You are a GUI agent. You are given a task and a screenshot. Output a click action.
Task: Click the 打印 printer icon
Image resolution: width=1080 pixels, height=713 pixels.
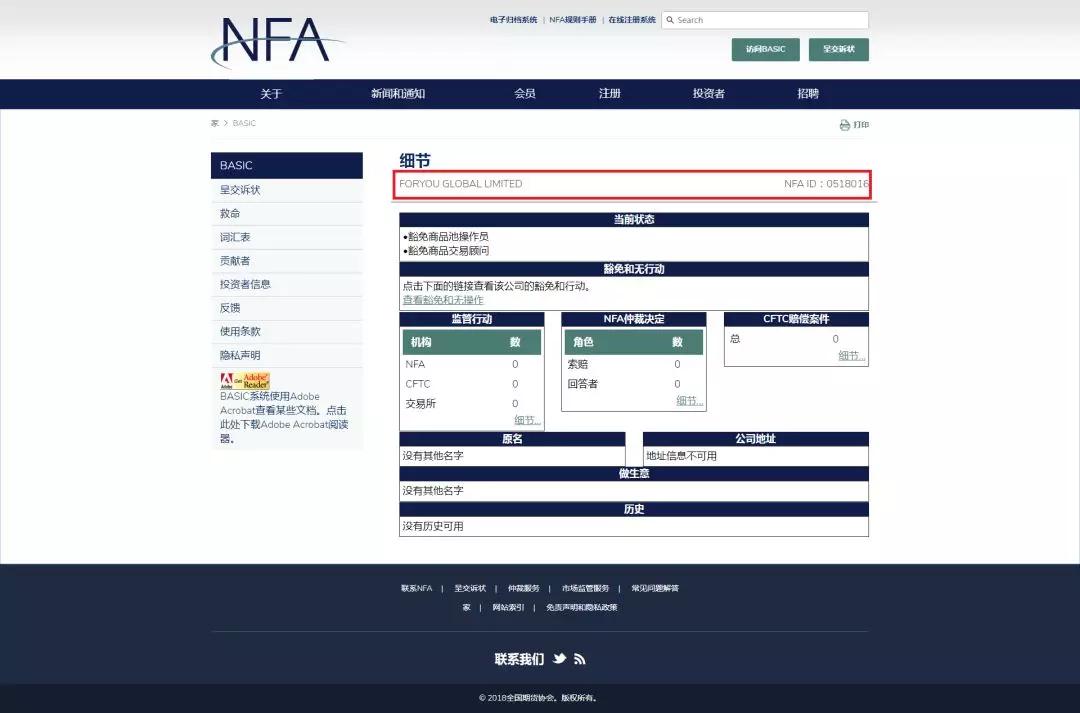[x=846, y=124]
